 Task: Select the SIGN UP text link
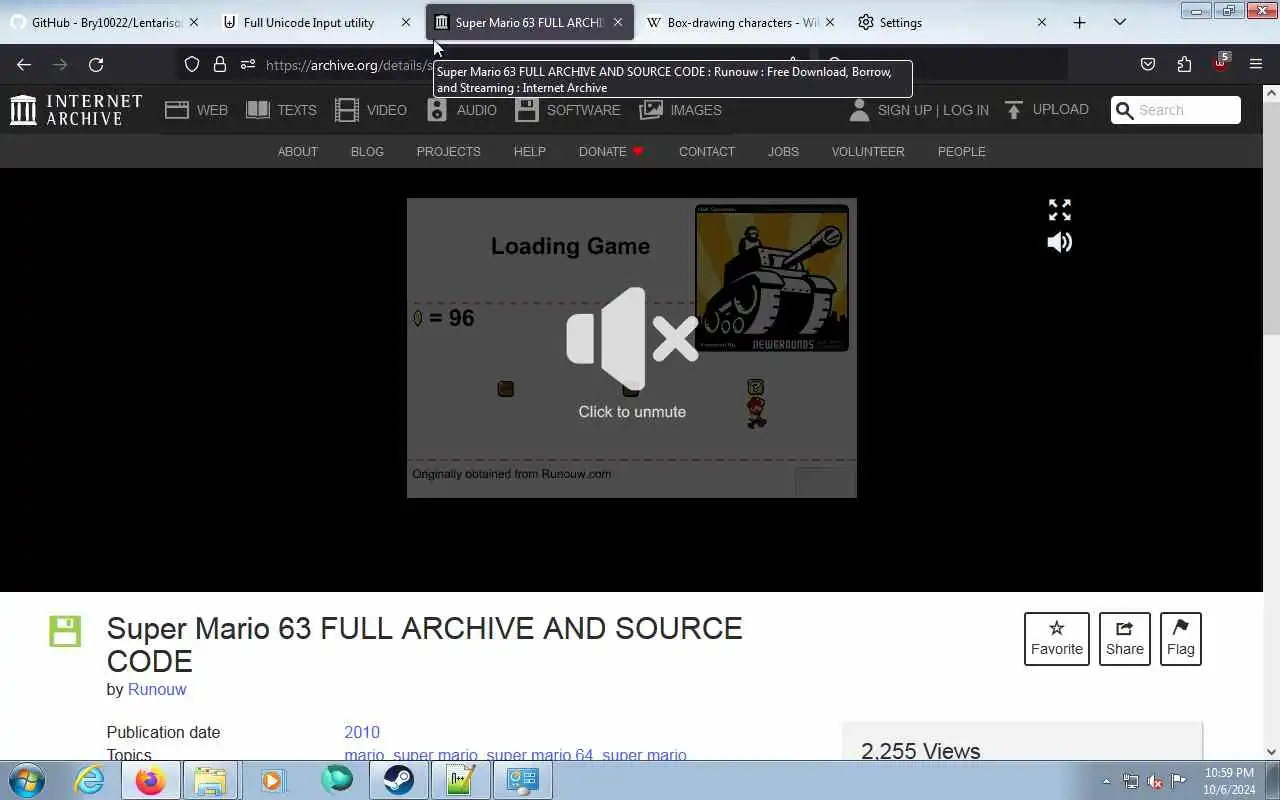tap(904, 110)
